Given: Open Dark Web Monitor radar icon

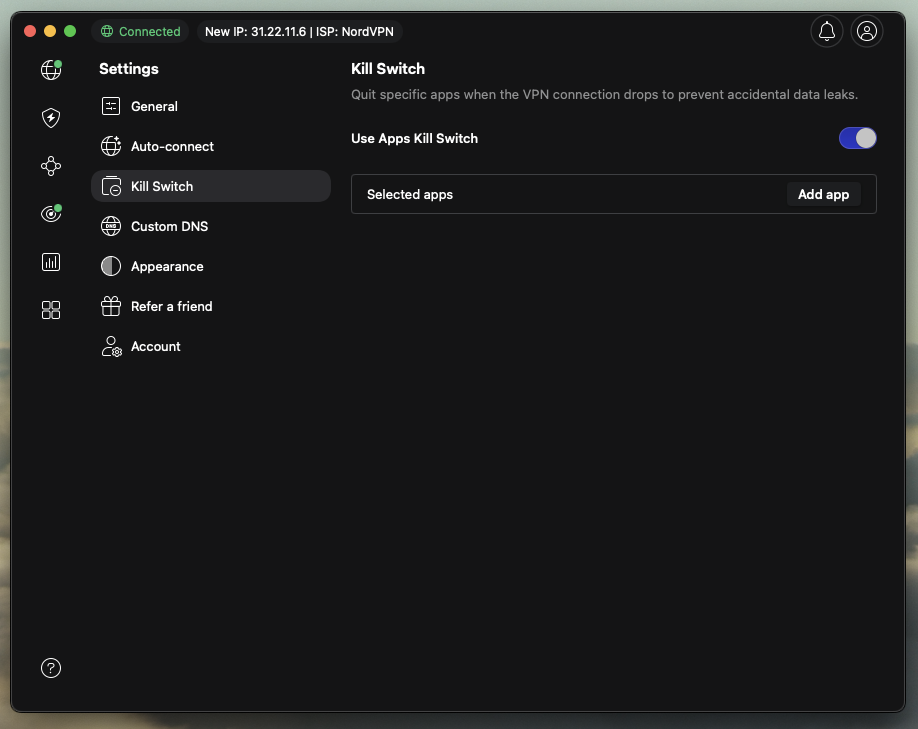Looking at the screenshot, I should click(51, 214).
